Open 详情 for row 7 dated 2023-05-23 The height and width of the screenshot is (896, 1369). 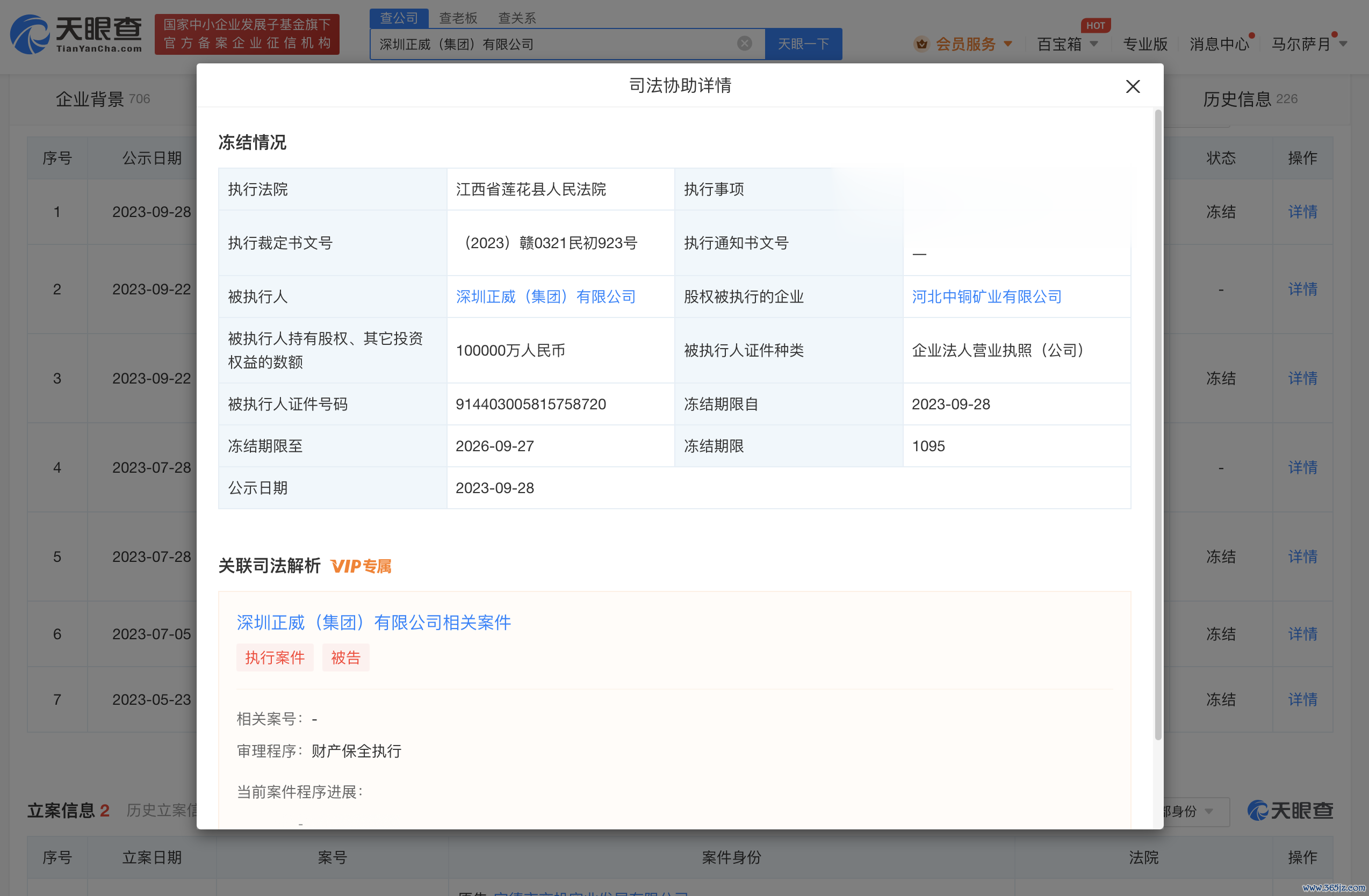pos(1302,699)
